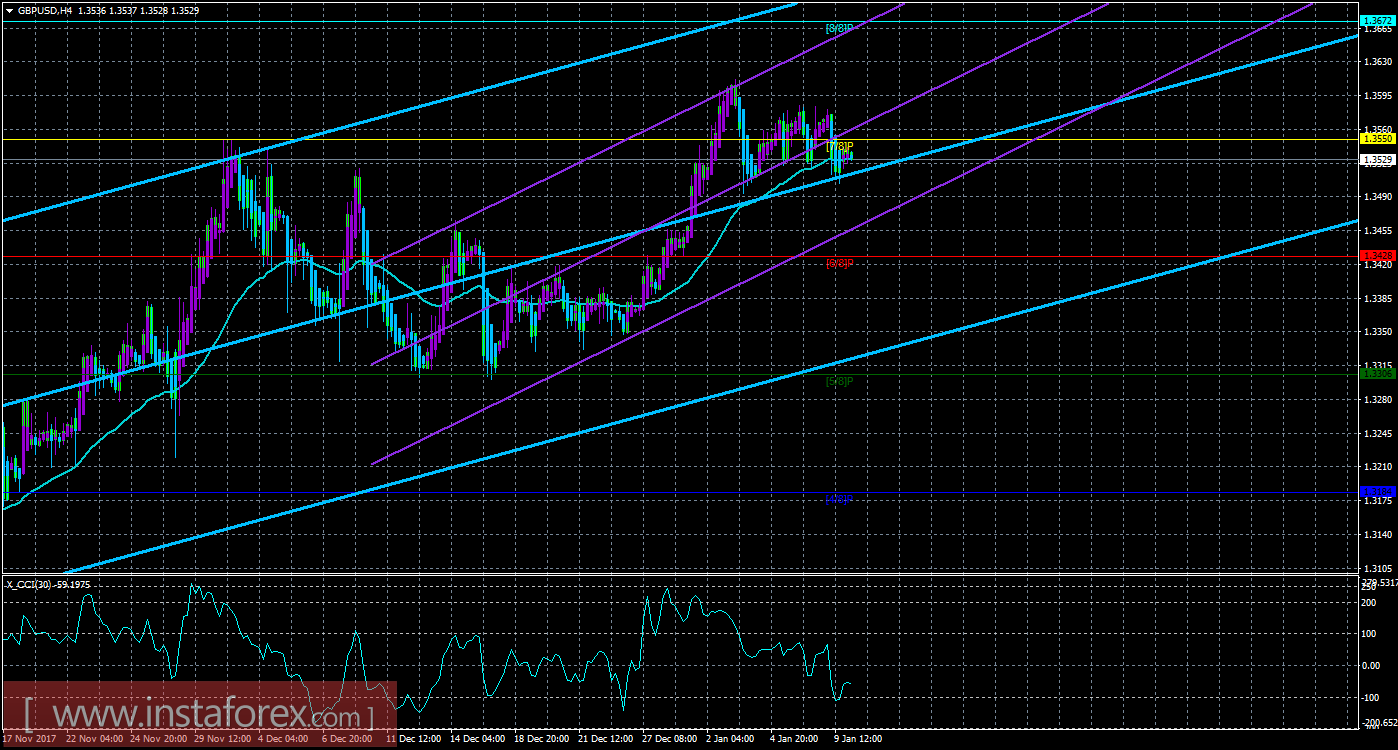Click the 29 Nov 12:00 time label
The image size is (1398, 750).
pyautogui.click(x=224, y=739)
